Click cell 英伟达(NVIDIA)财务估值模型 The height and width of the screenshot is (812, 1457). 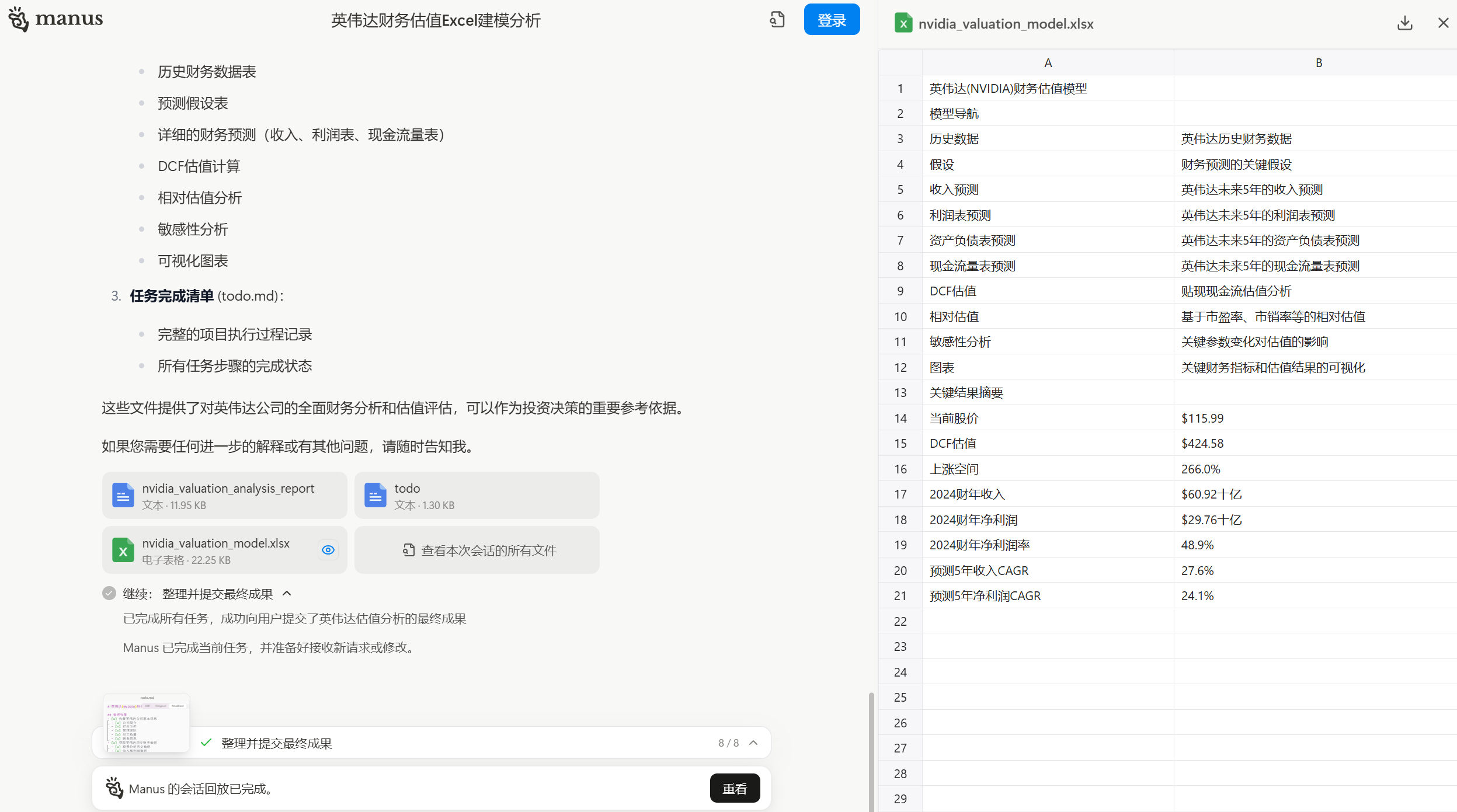(1048, 89)
